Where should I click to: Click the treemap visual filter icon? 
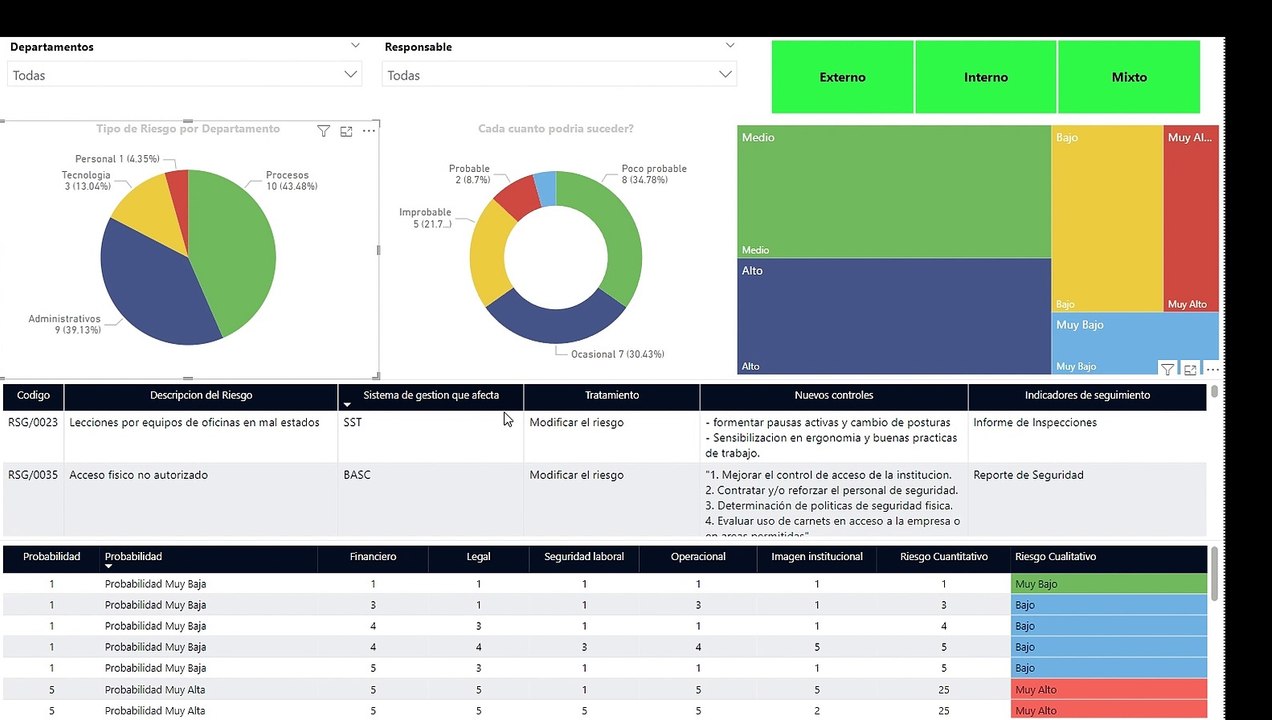[1167, 369]
